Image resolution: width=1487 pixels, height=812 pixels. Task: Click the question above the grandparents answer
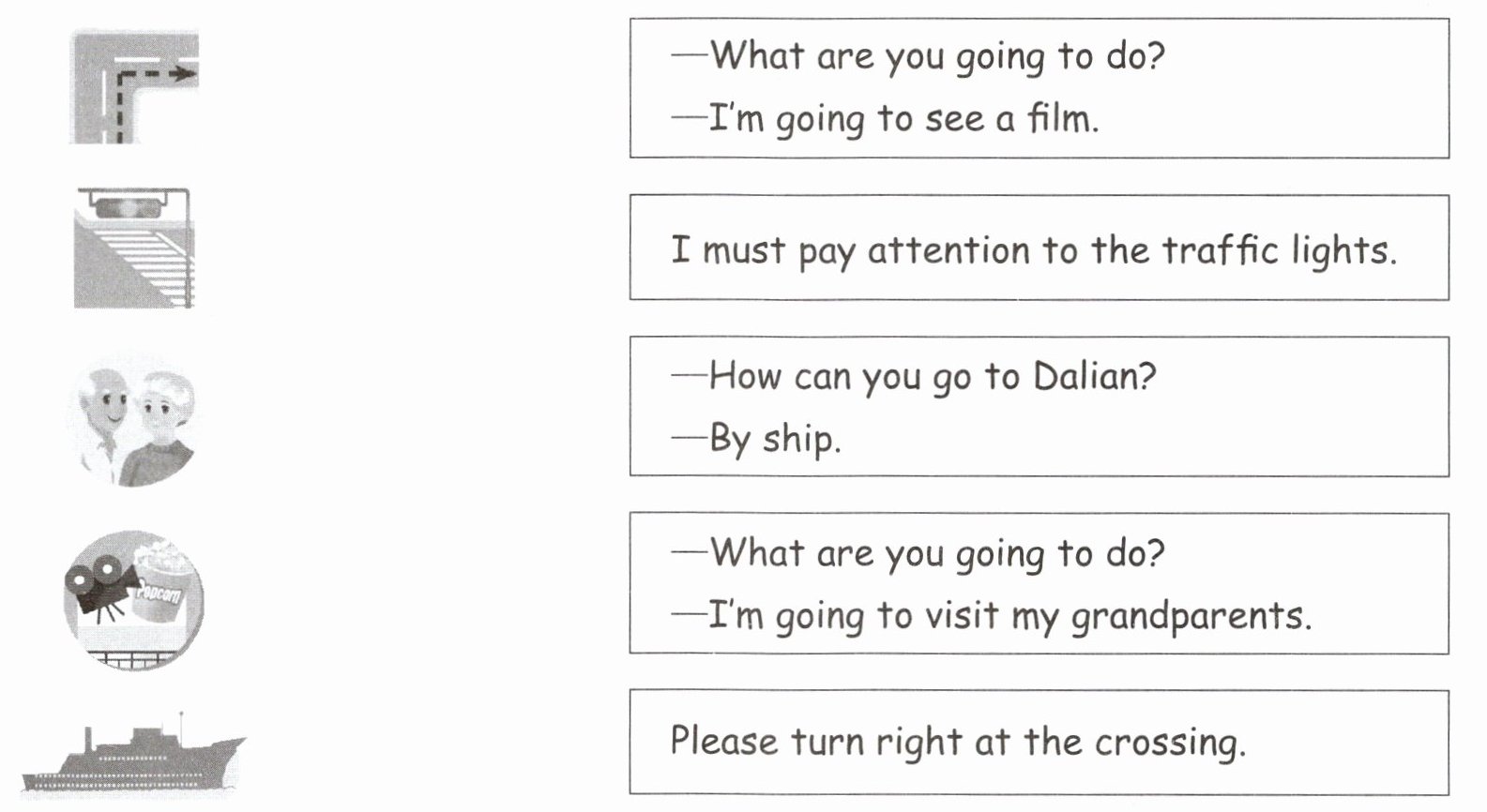(936, 553)
